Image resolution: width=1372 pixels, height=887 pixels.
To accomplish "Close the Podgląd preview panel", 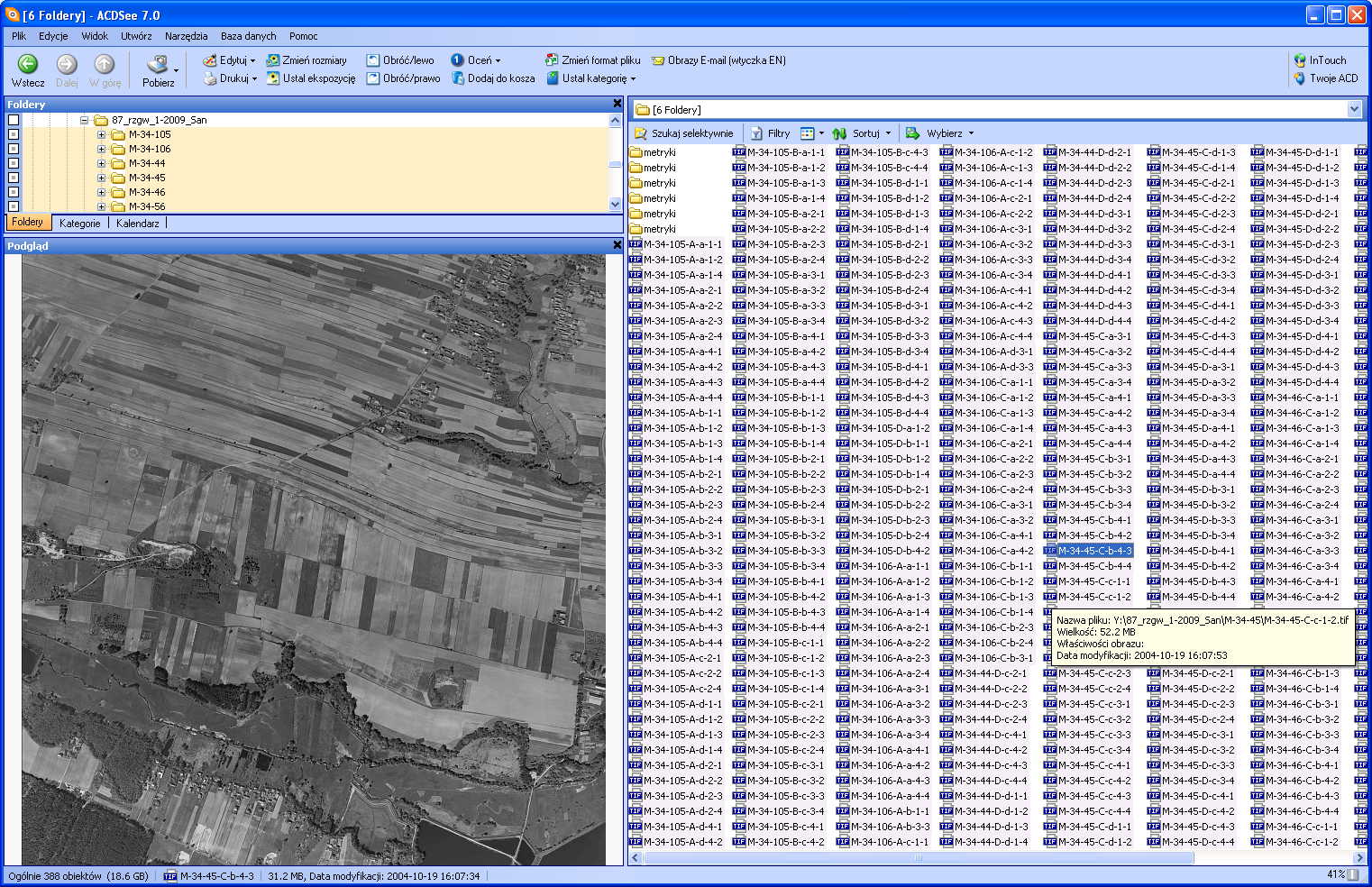I will (617, 245).
